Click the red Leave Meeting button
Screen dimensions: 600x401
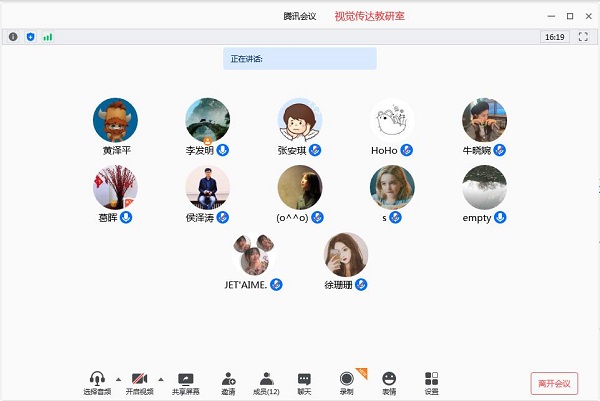(x=554, y=384)
